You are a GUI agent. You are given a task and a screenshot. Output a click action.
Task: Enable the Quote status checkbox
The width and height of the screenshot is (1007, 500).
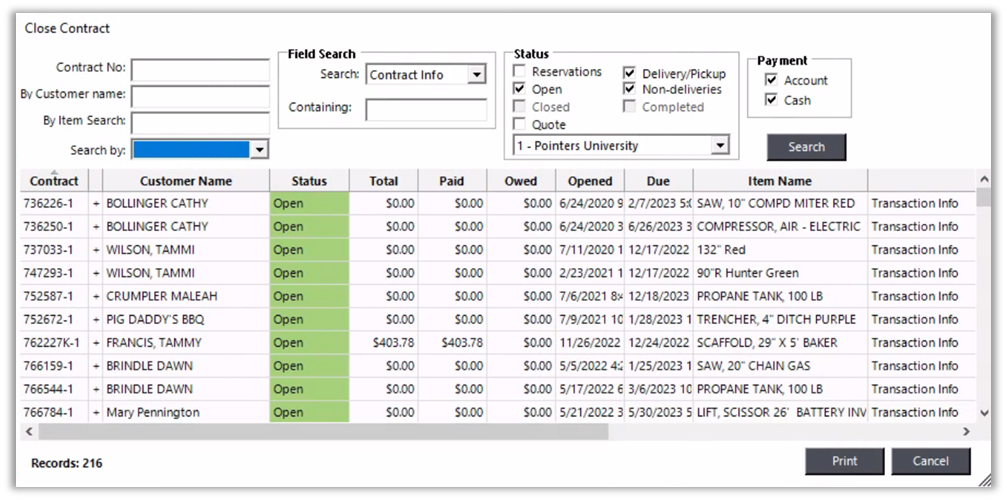tap(520, 125)
